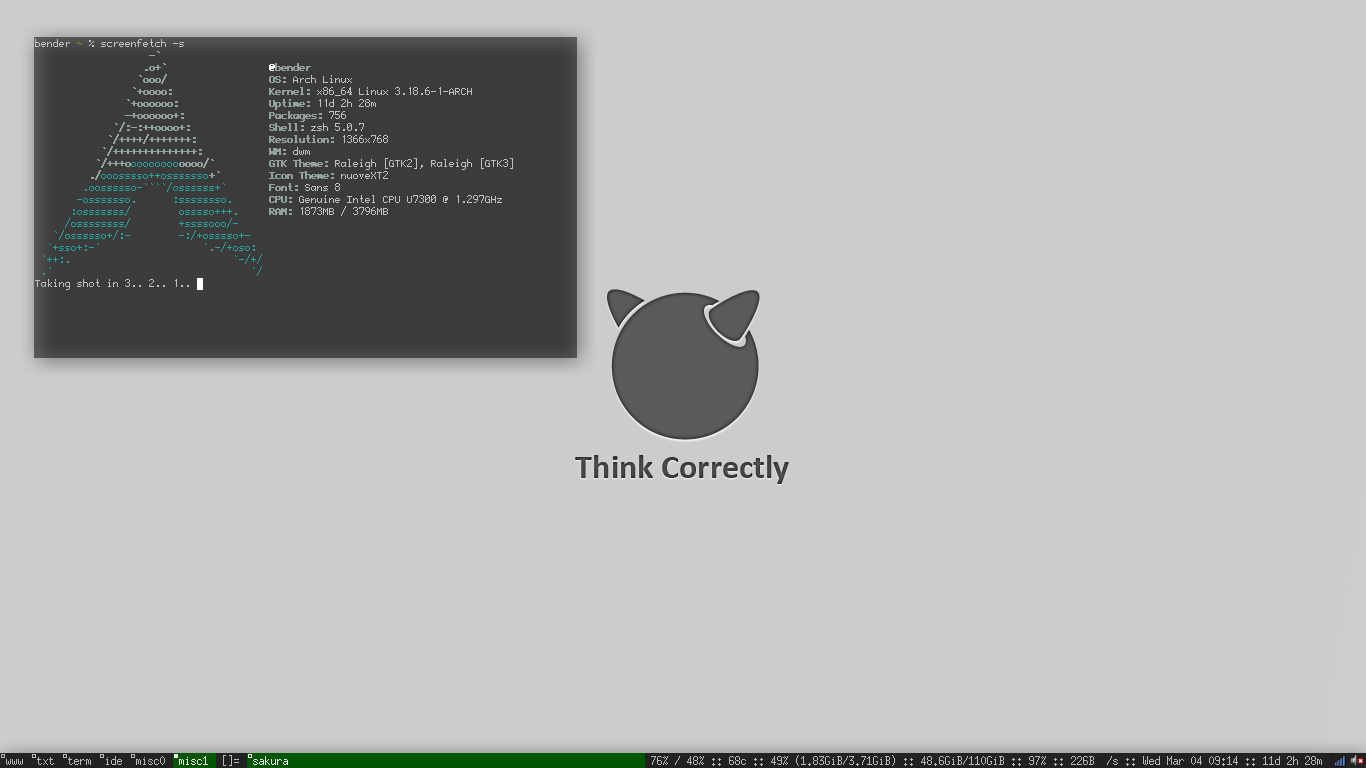Click the memory usage 49% (1.83GiB/3.71GiB)
Screen dimensions: 1366x768
click(833, 761)
